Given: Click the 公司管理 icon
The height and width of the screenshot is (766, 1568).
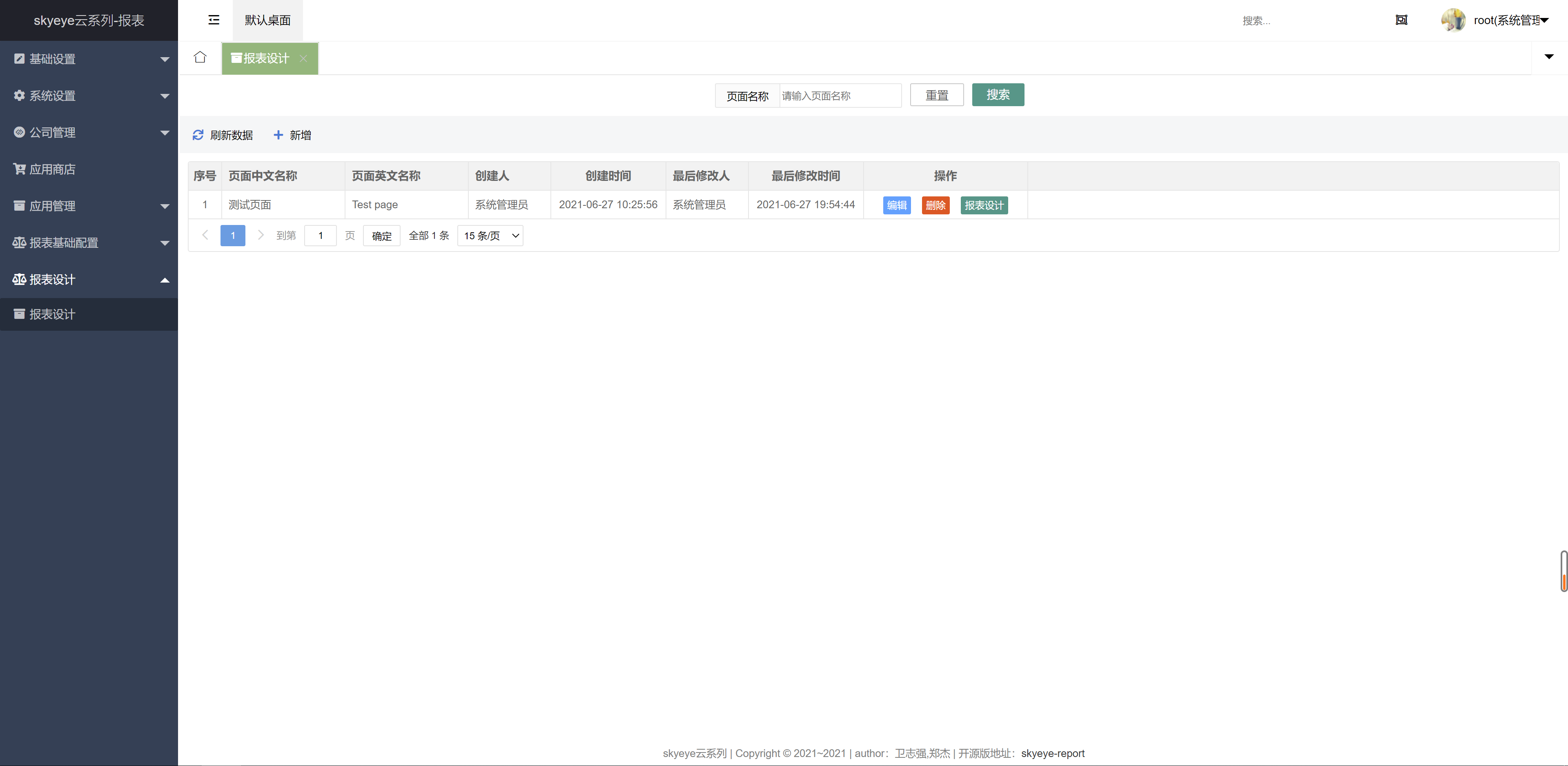Looking at the screenshot, I should pyautogui.click(x=20, y=132).
